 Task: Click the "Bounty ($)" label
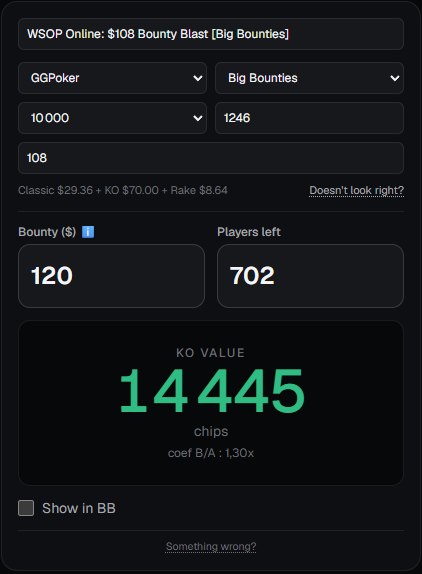coord(47,232)
